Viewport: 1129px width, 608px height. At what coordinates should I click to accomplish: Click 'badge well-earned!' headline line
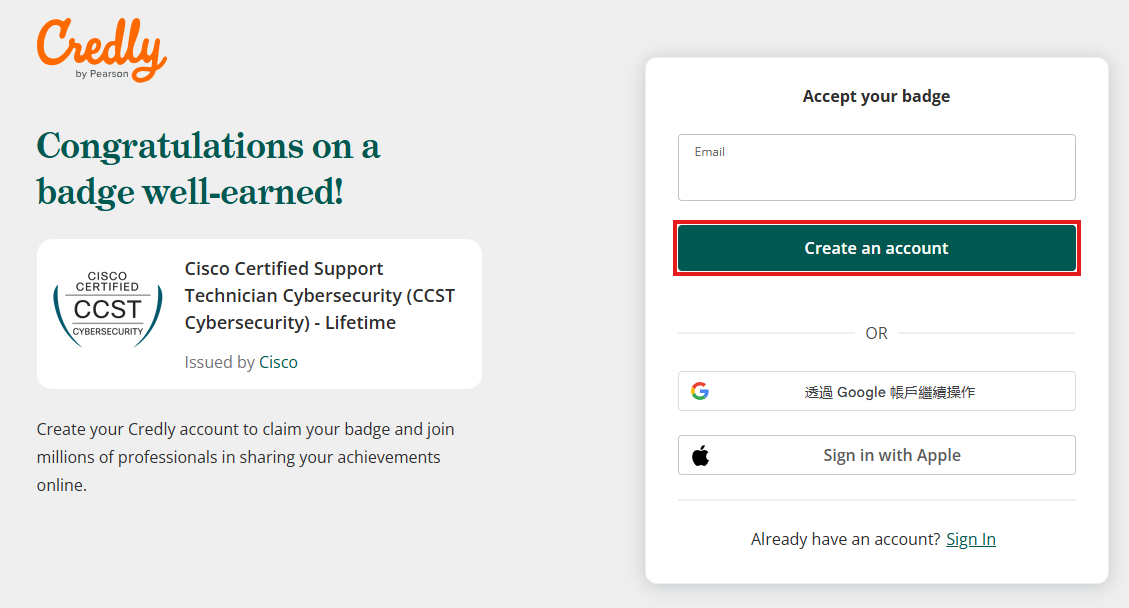tap(190, 191)
